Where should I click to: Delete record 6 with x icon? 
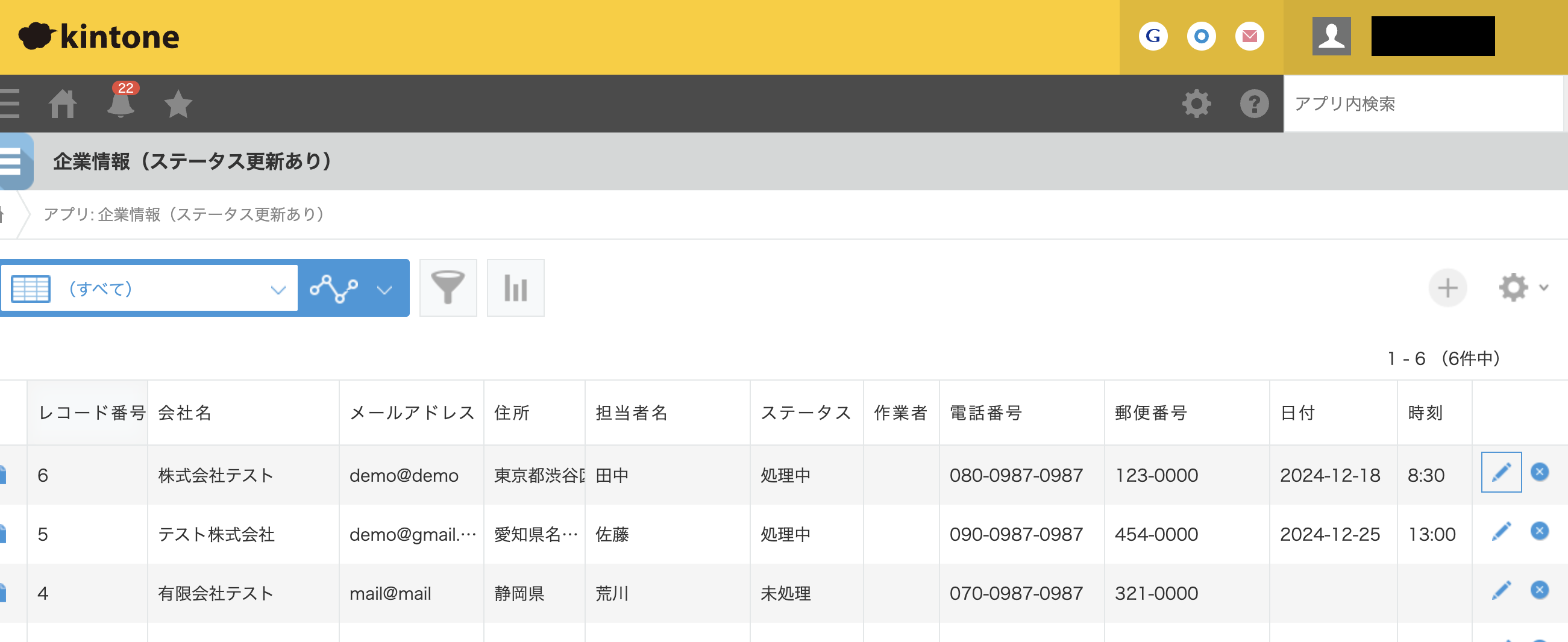point(1540,472)
